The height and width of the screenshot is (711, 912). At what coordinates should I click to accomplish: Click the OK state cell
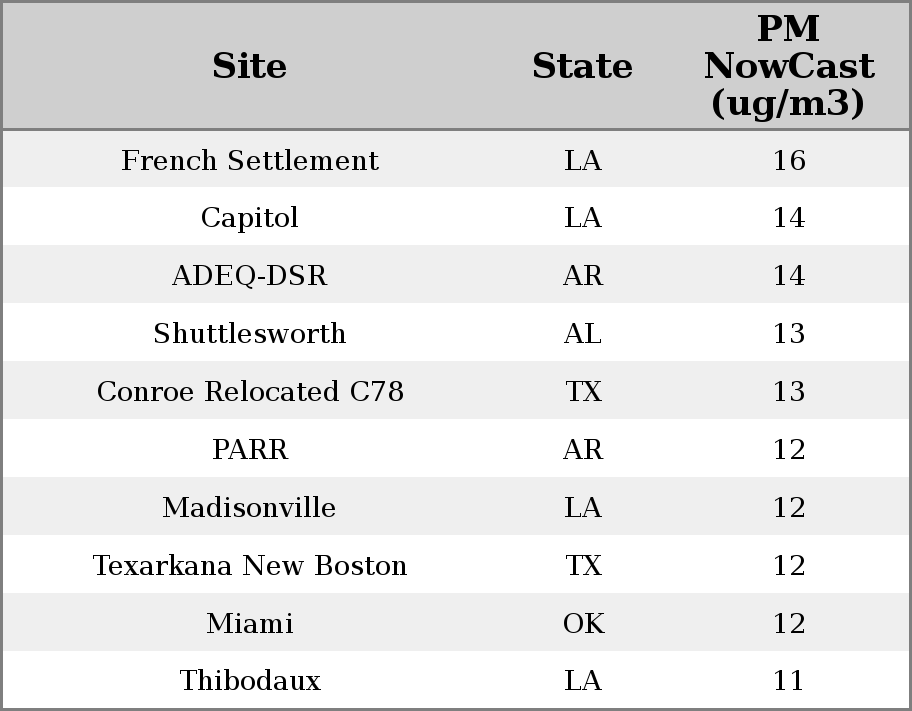(x=583, y=623)
